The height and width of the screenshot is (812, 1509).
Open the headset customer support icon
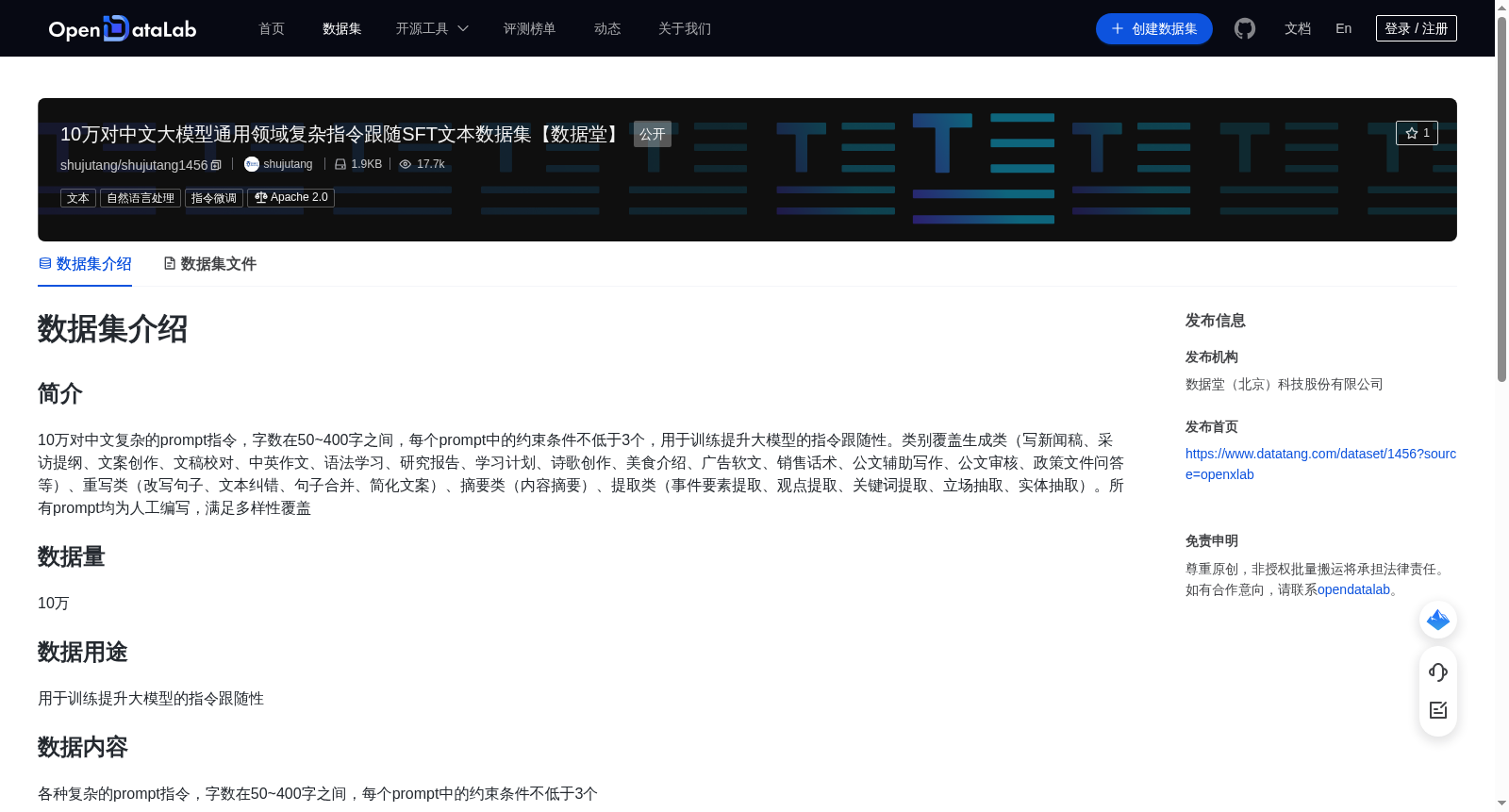point(1438,671)
